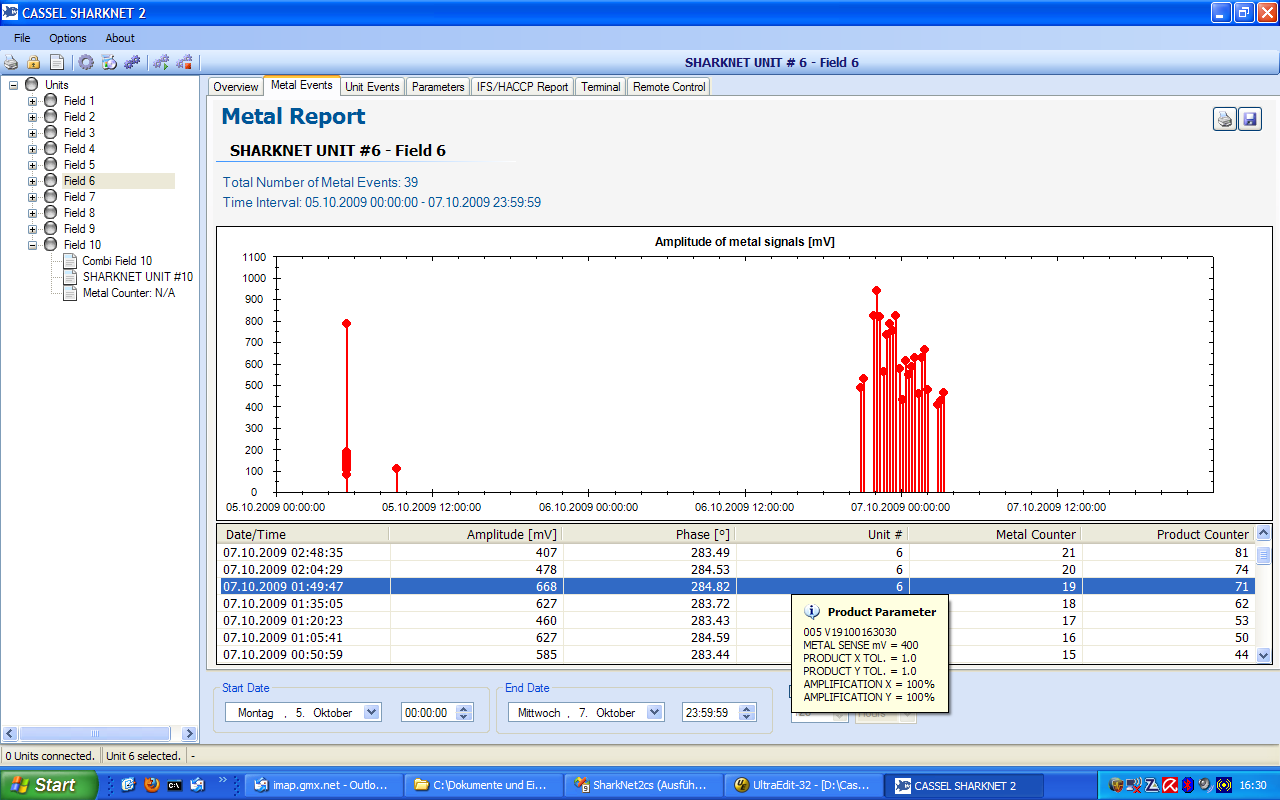
Task: Click the Firefox icon in the taskbar
Action: (152, 785)
